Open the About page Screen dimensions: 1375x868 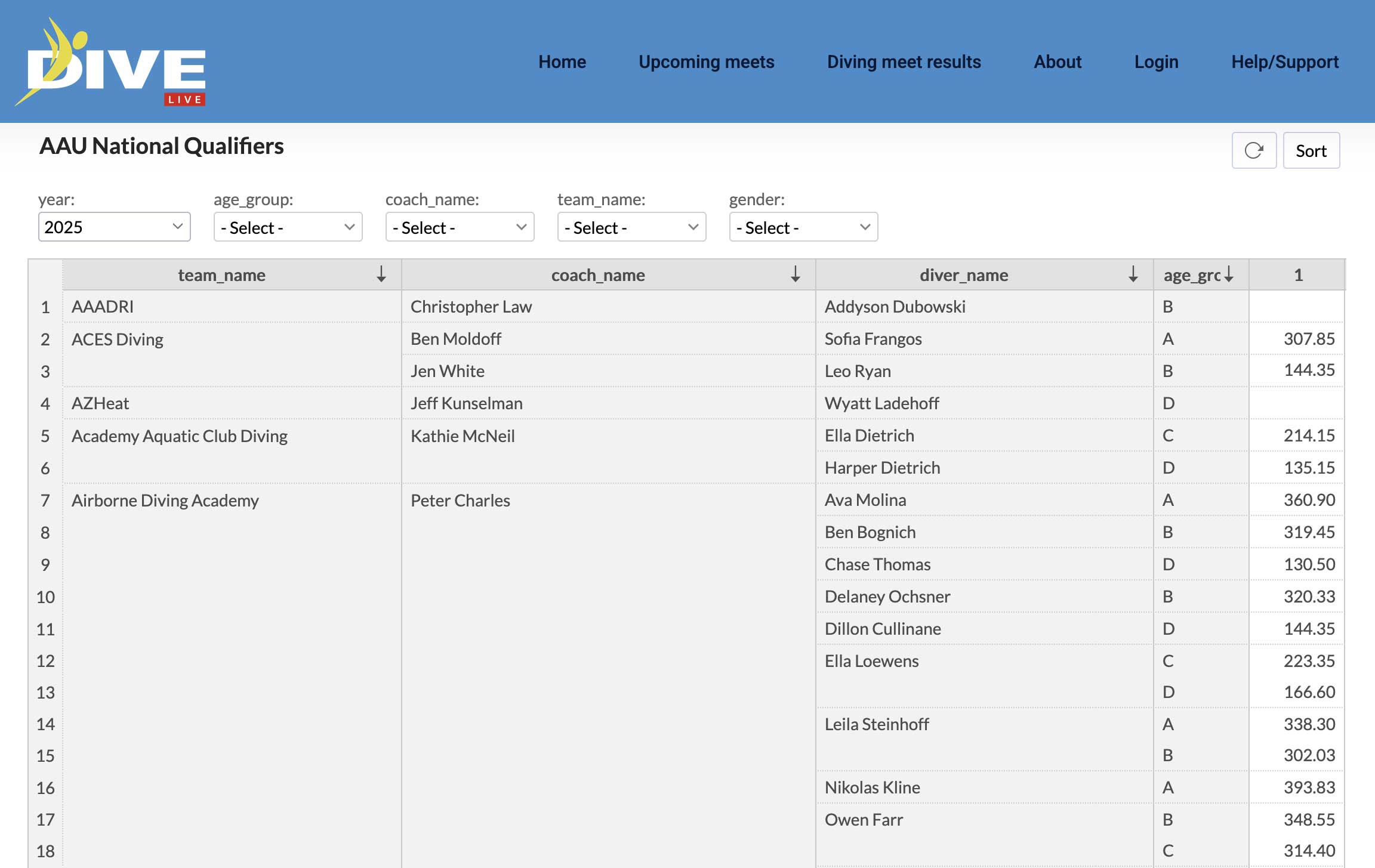tap(1057, 62)
